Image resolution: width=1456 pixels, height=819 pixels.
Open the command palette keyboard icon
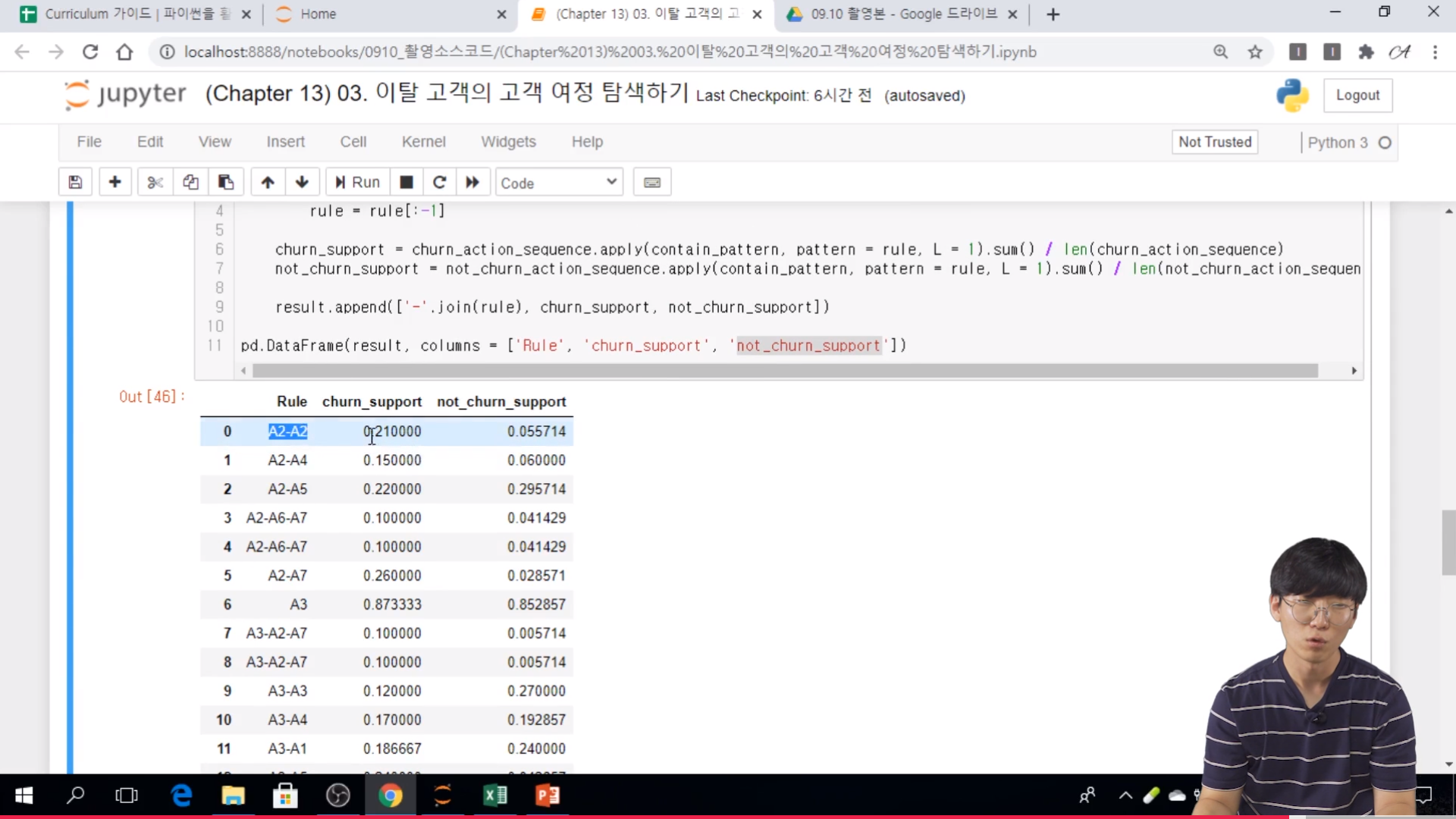(651, 182)
